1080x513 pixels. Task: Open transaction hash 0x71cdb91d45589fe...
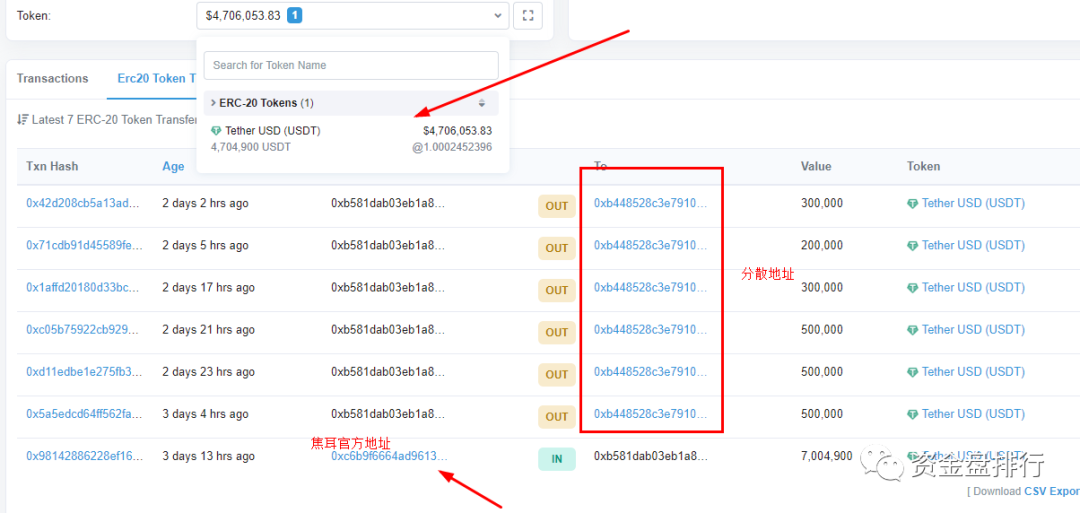83,245
